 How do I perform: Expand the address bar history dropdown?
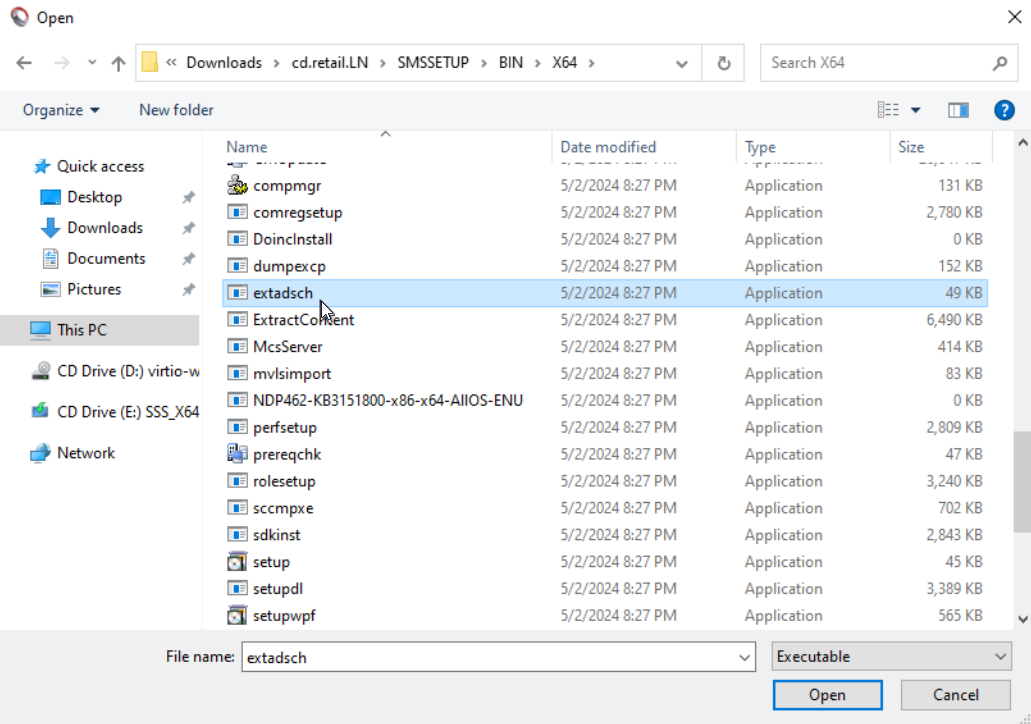pyautogui.click(x=682, y=63)
